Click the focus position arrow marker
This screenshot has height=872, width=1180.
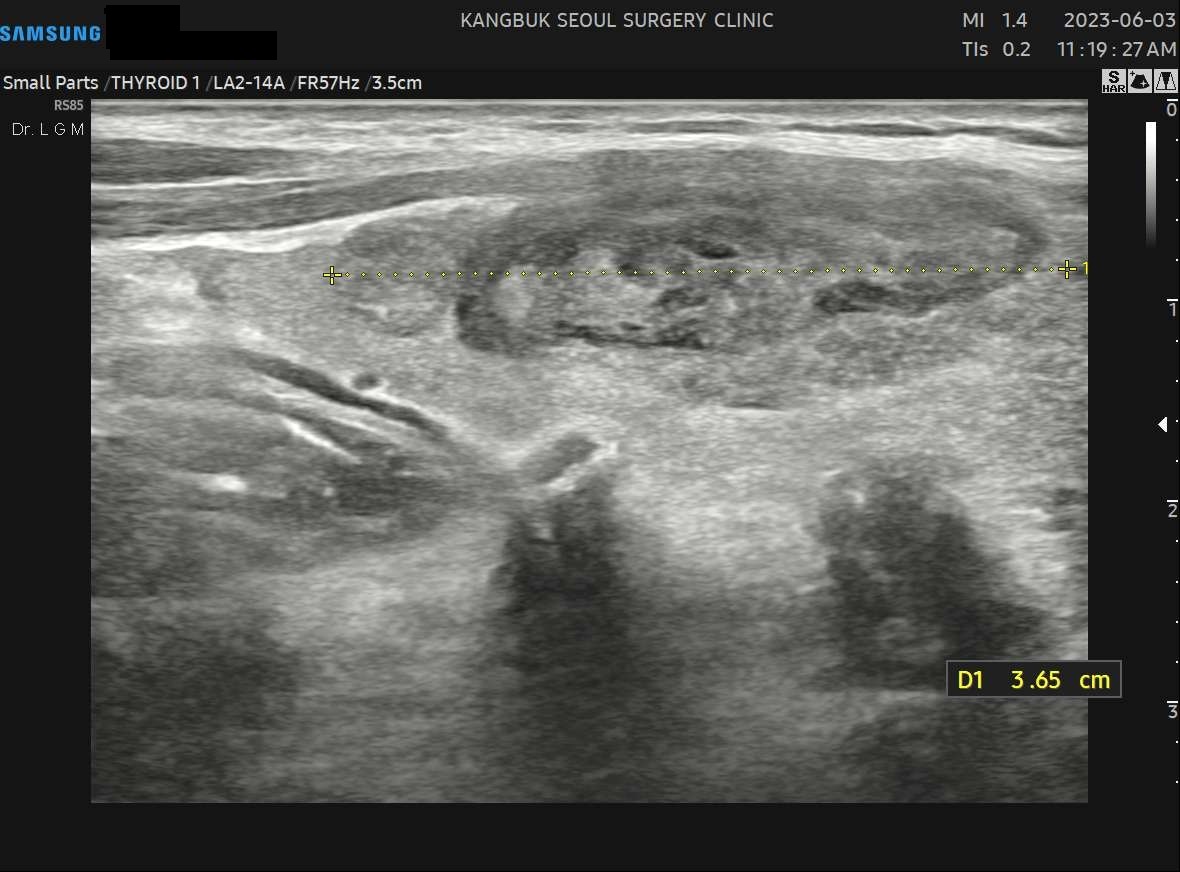click(1162, 425)
